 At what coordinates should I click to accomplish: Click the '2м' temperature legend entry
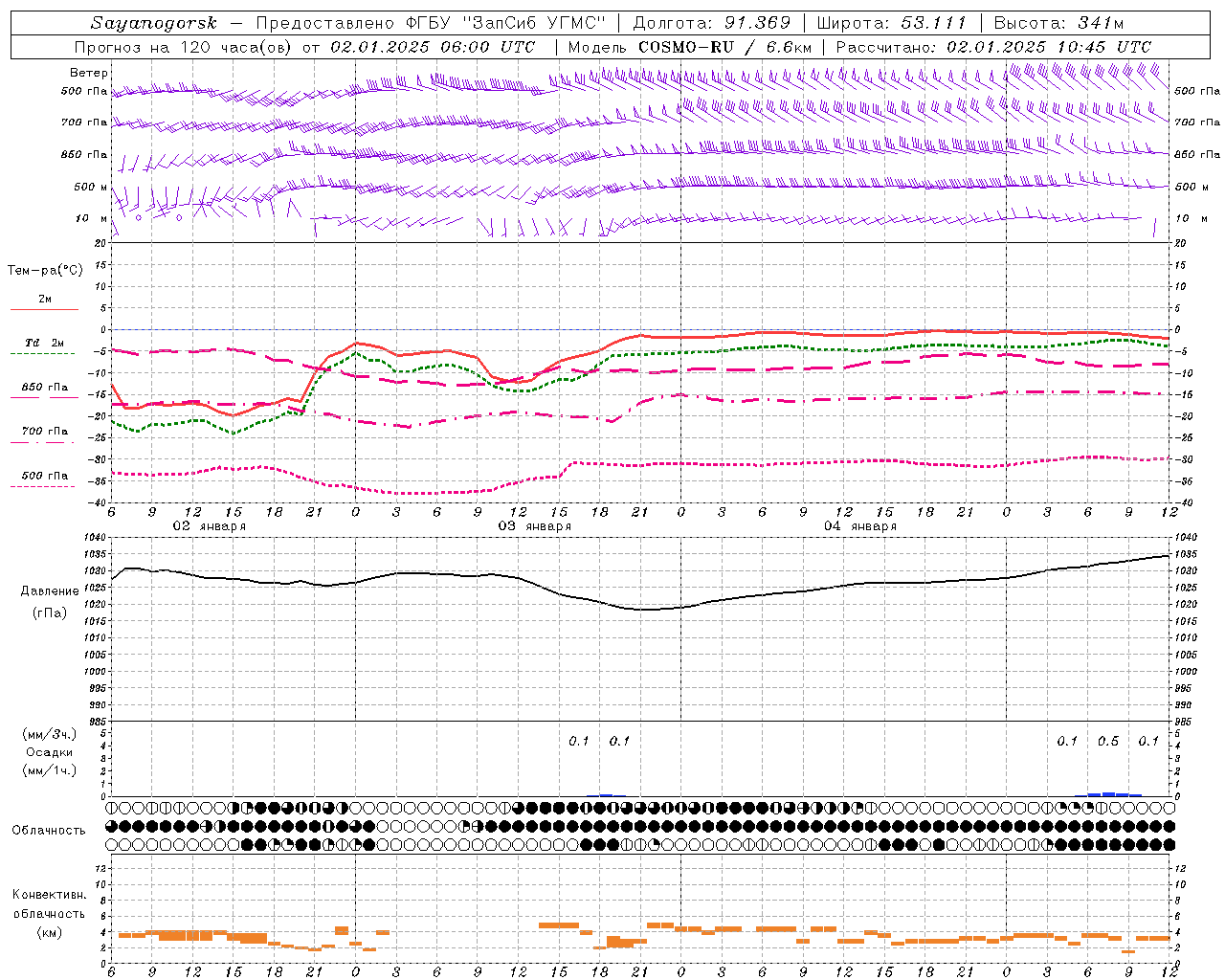pos(45,299)
